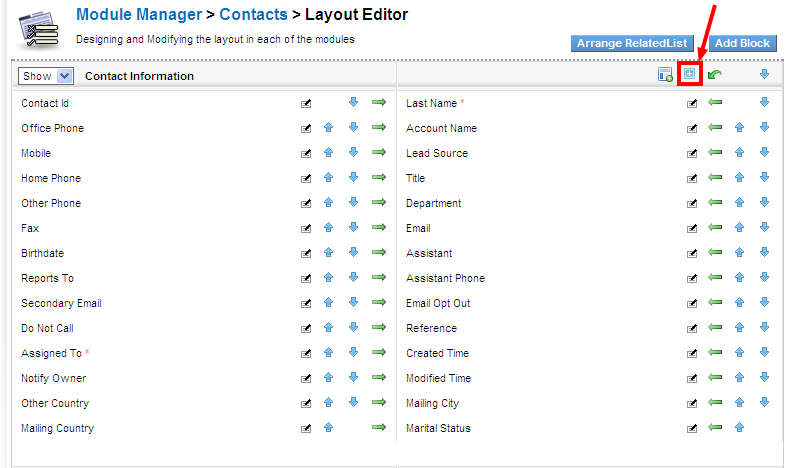Move Marital Status field to left column
794x468 pixels.
point(714,428)
